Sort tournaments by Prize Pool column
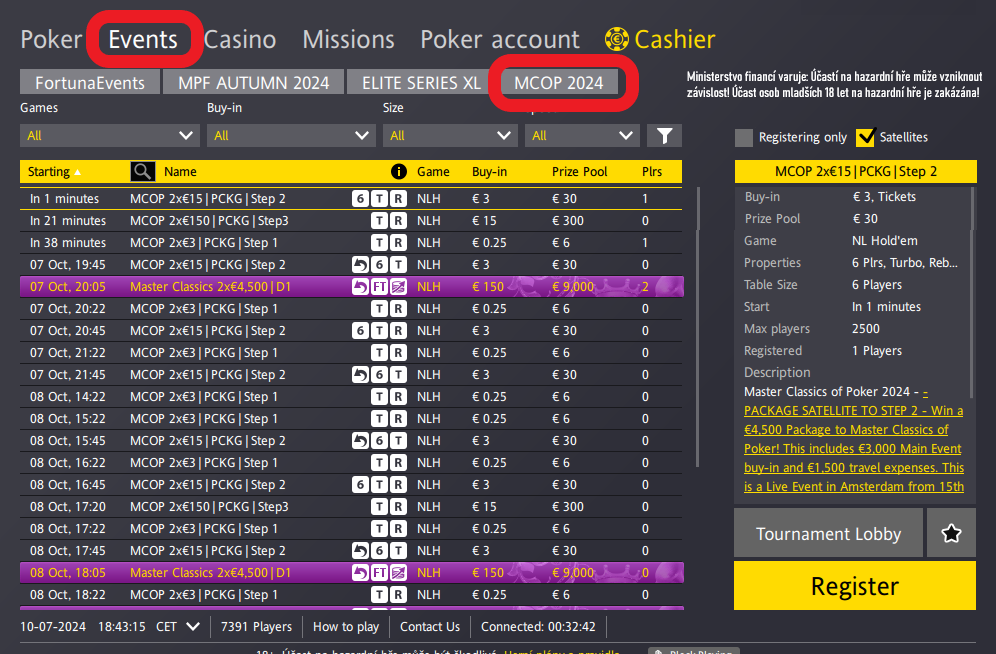The height and width of the screenshot is (654, 996). (x=579, y=171)
